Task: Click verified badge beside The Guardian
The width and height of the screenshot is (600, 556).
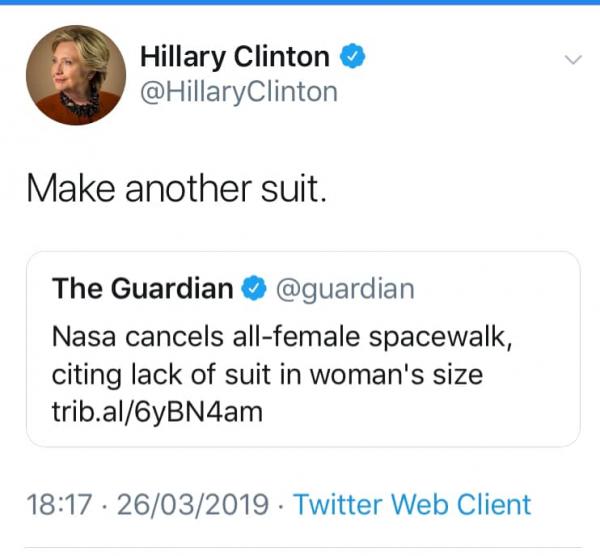Action: coord(254,289)
